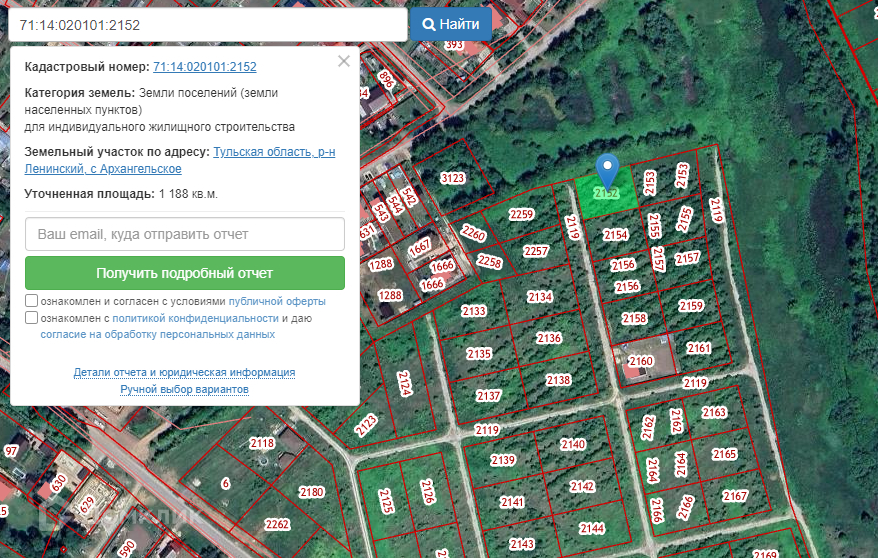Select parcel label 2141 on map
This screenshot has height=558, width=878.
click(x=512, y=502)
